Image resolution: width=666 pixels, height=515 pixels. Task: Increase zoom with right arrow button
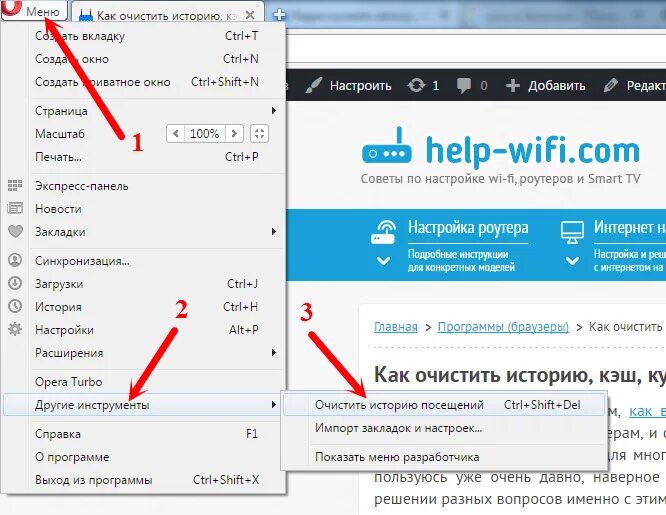click(234, 133)
